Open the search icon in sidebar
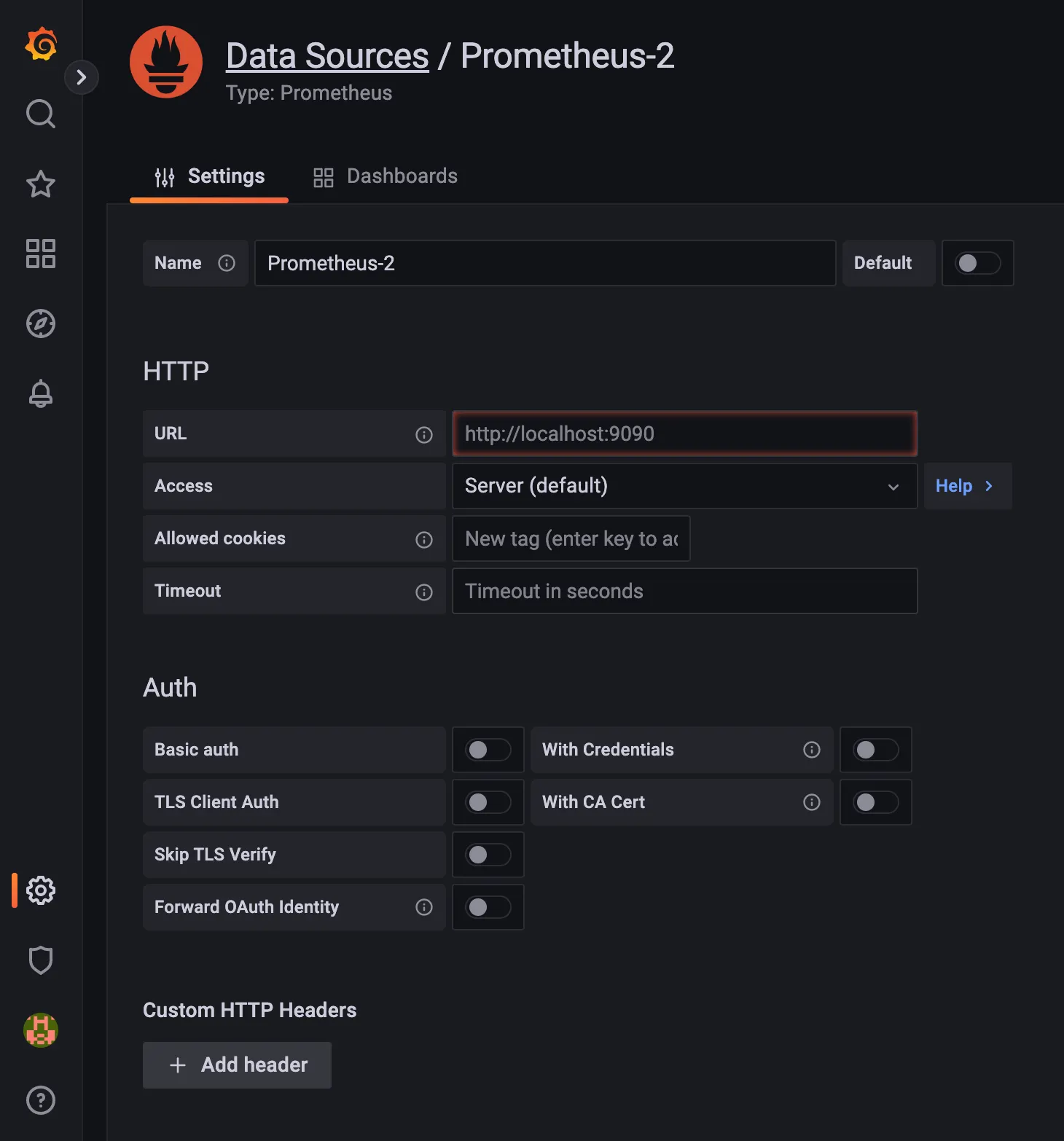This screenshot has width=1064, height=1141. tap(41, 114)
